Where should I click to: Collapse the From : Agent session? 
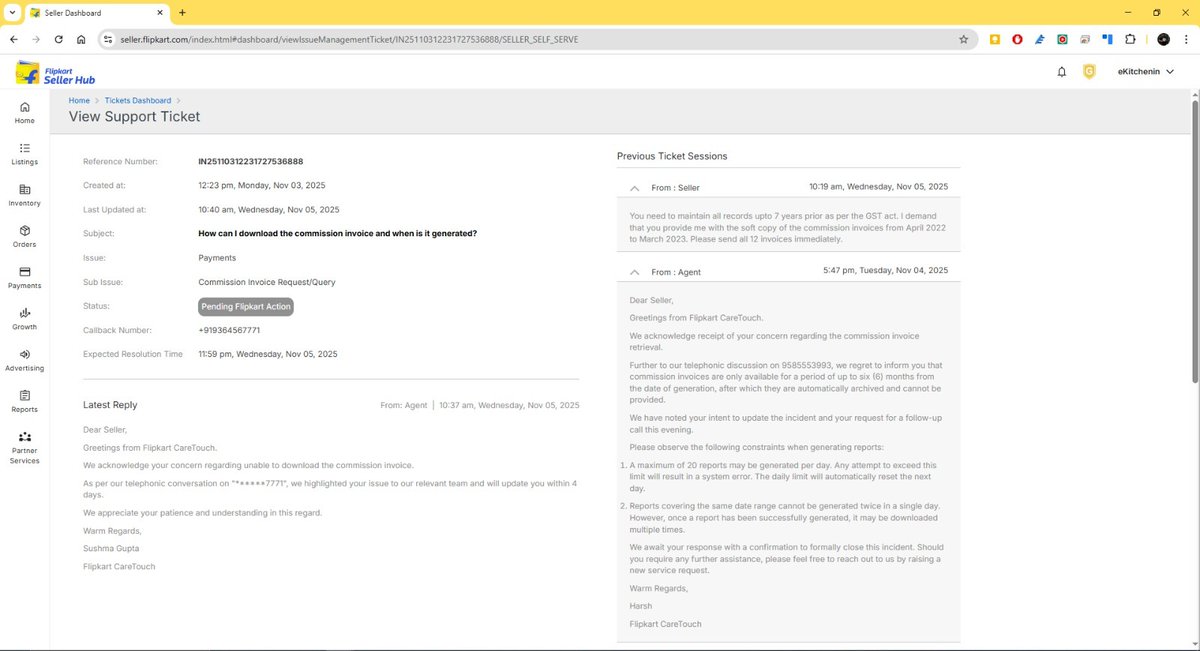tap(634, 271)
